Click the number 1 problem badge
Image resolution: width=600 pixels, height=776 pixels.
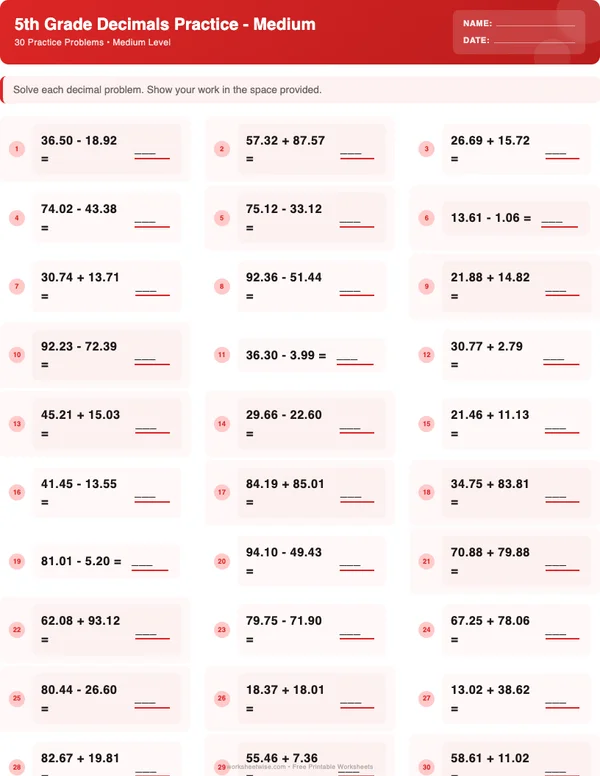point(16,149)
